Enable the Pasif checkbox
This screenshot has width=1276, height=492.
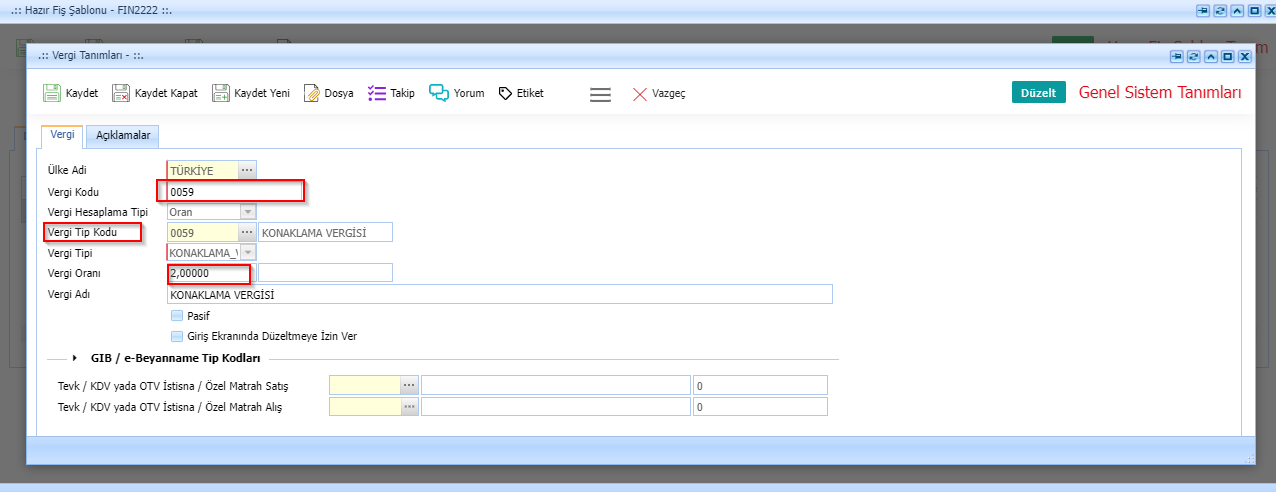[x=177, y=316]
